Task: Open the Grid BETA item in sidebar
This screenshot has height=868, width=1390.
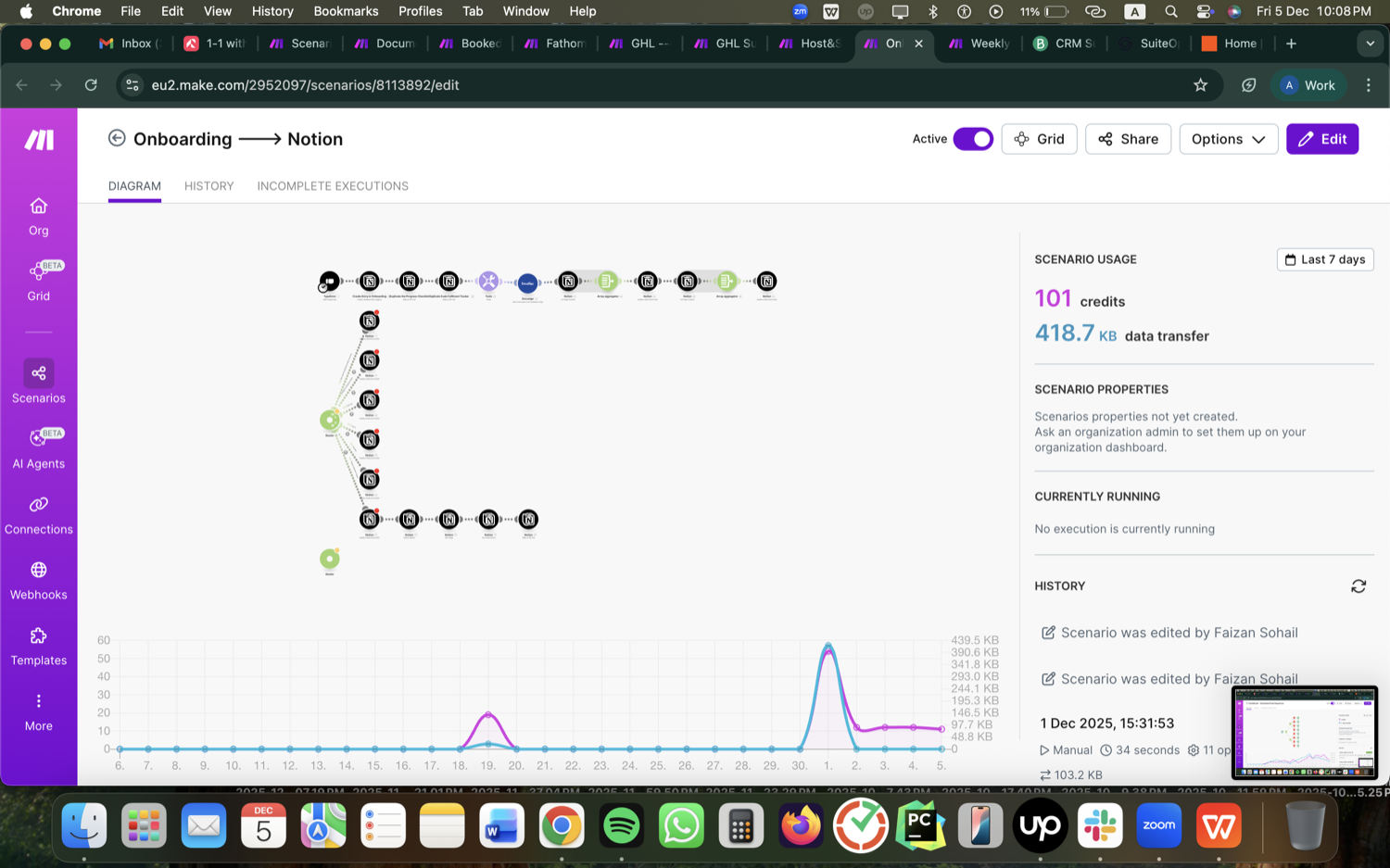Action: pyautogui.click(x=38, y=282)
